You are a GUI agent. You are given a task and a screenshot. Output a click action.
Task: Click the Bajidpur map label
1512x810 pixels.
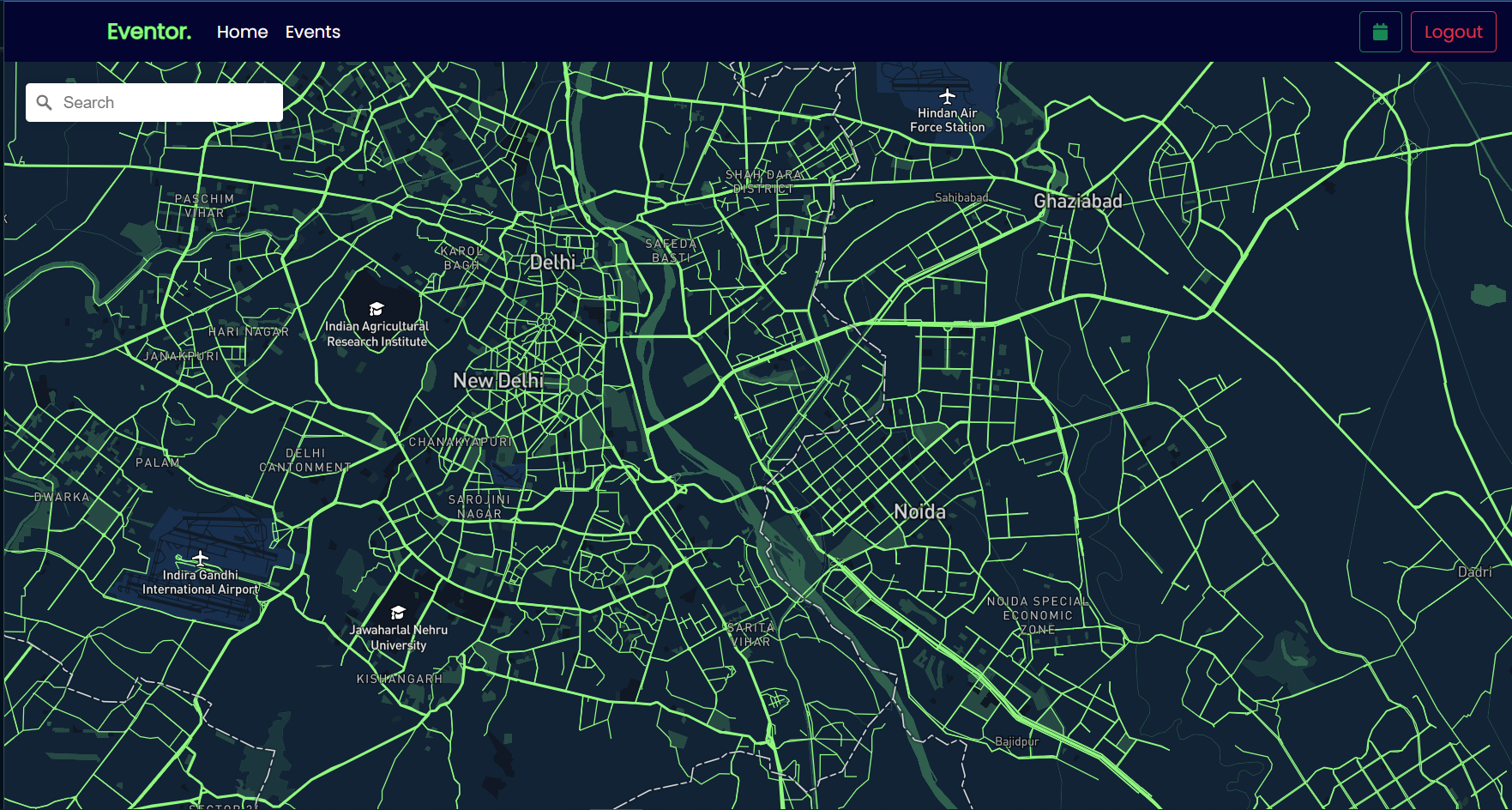[1016, 741]
